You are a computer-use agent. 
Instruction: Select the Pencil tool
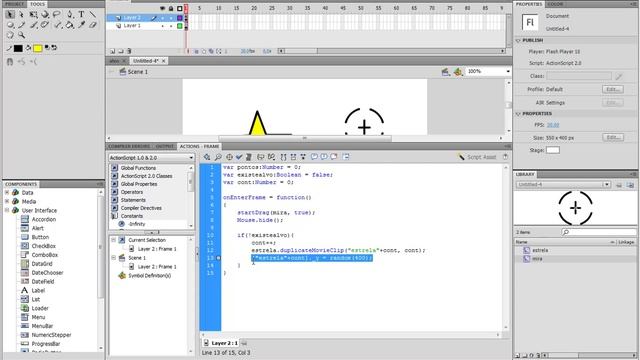22,25
